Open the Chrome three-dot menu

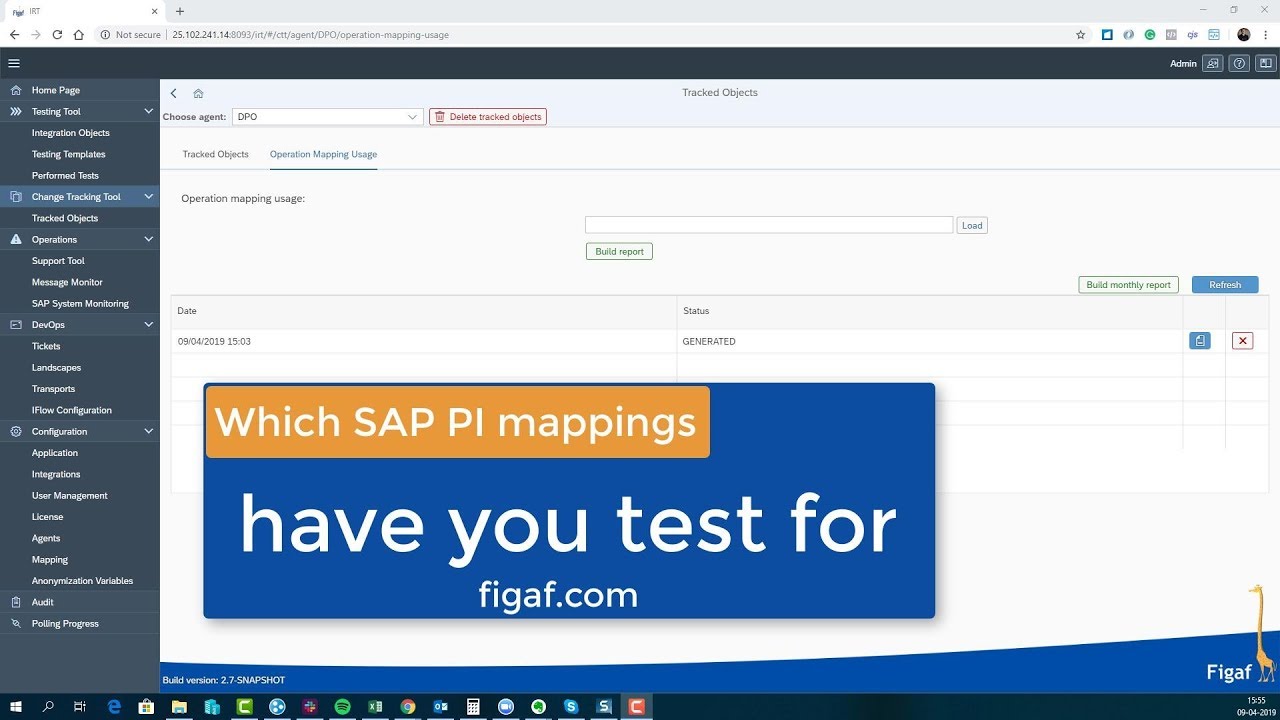tap(1265, 34)
